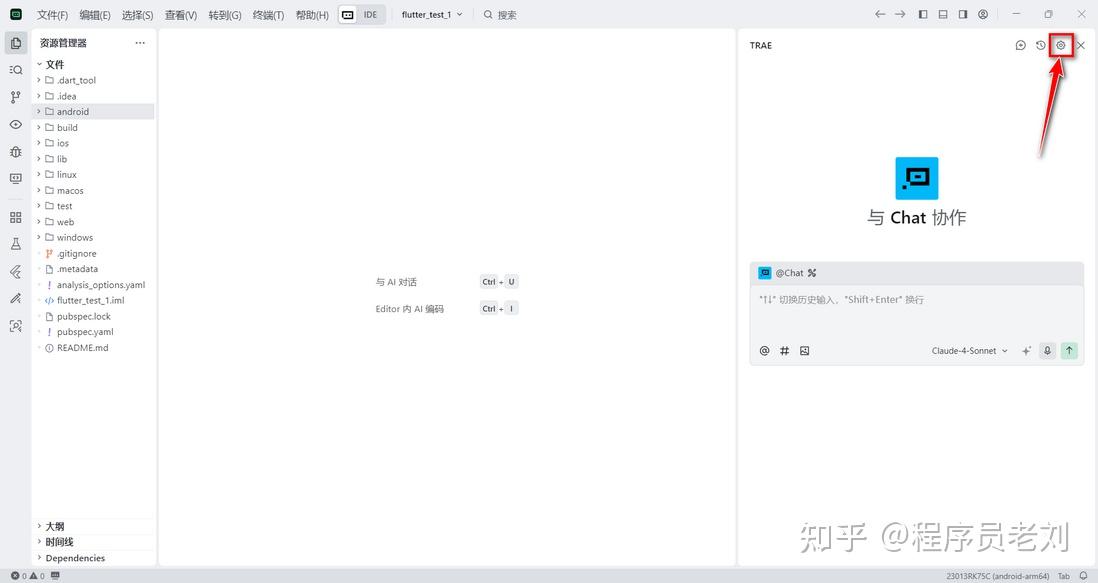Attach an image in chat input
Image resolution: width=1098 pixels, height=583 pixels.
point(804,350)
